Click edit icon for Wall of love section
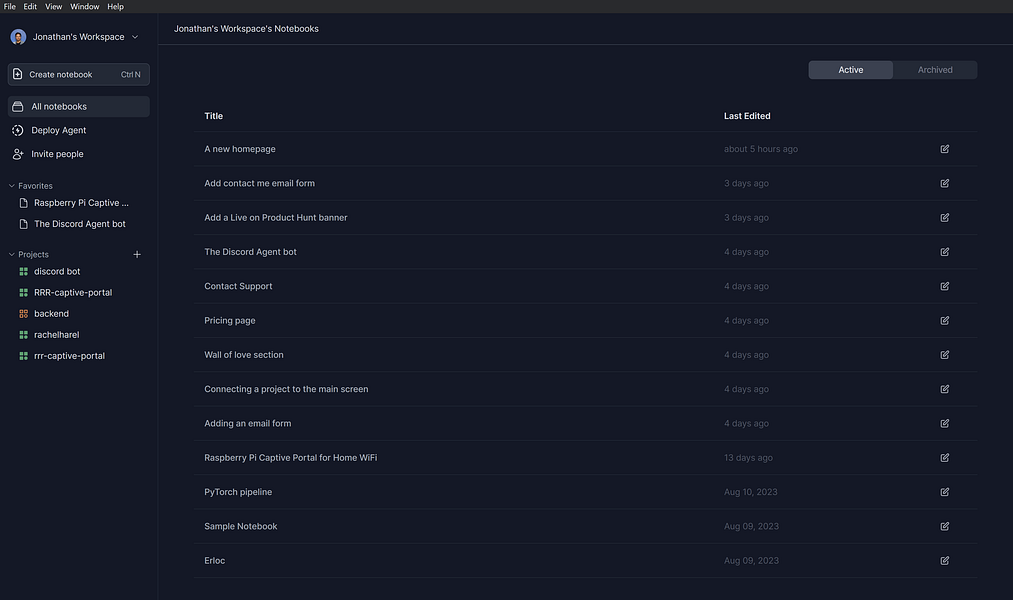 pyautogui.click(x=945, y=355)
